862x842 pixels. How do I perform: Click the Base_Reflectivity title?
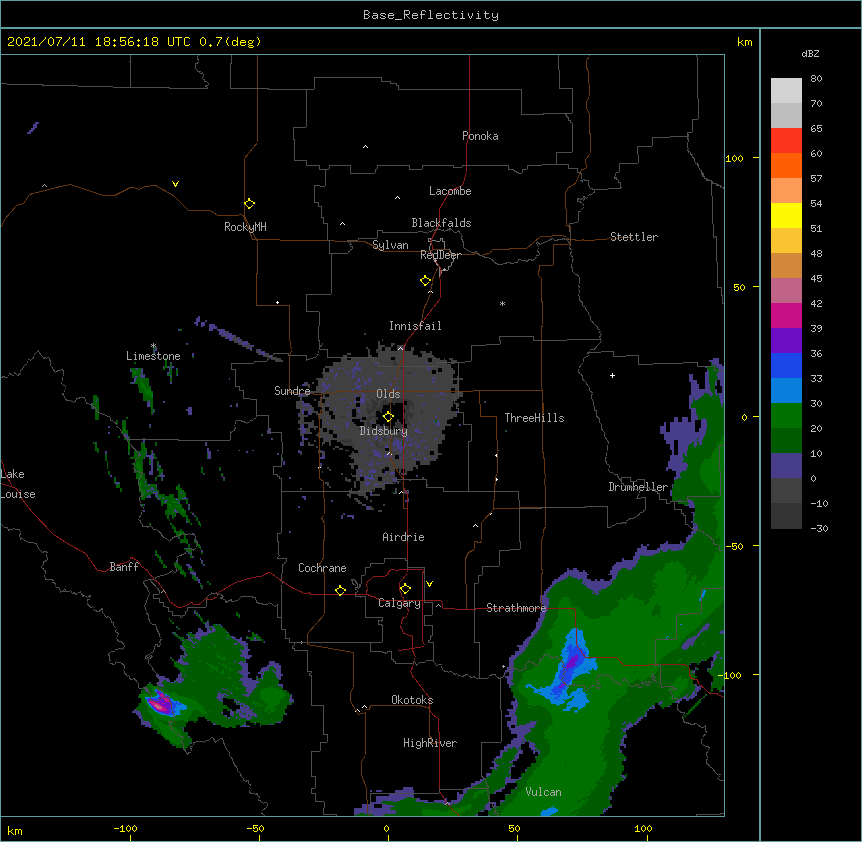431,15
